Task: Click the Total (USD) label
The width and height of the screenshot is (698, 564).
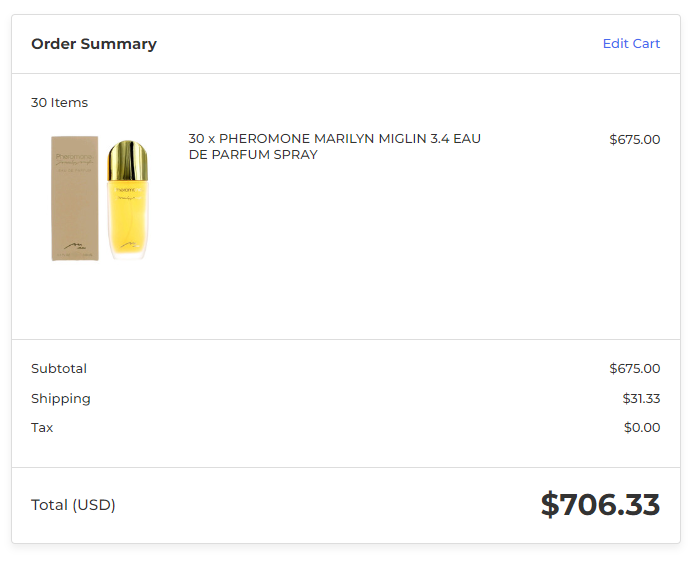Action: (73, 505)
